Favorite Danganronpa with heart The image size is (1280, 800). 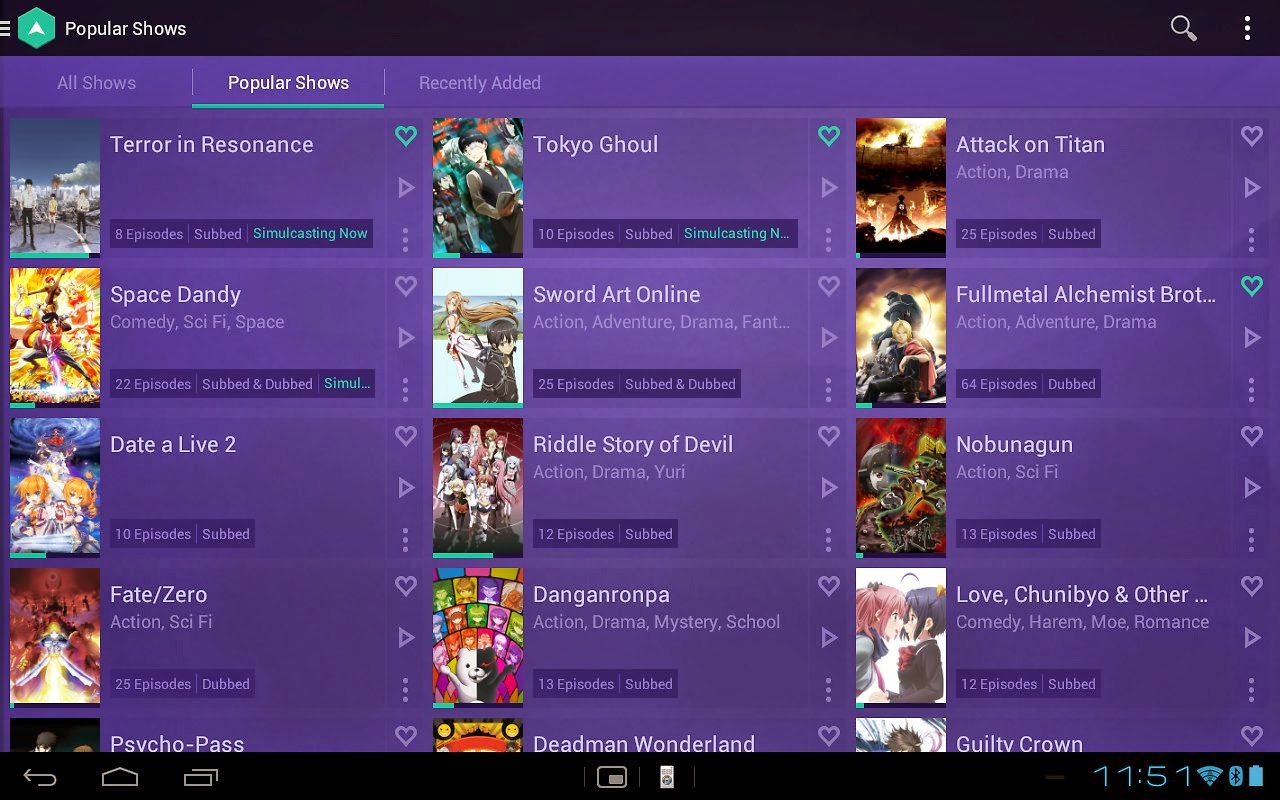pyautogui.click(x=829, y=586)
